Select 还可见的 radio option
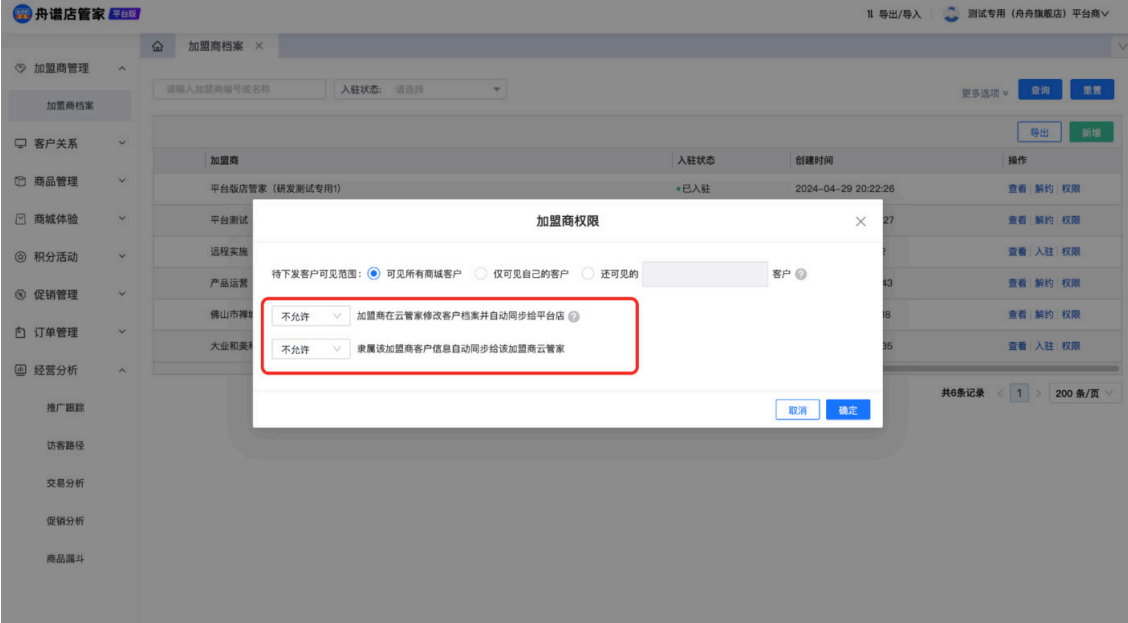Image resolution: width=1128 pixels, height=623 pixels. tap(588, 274)
